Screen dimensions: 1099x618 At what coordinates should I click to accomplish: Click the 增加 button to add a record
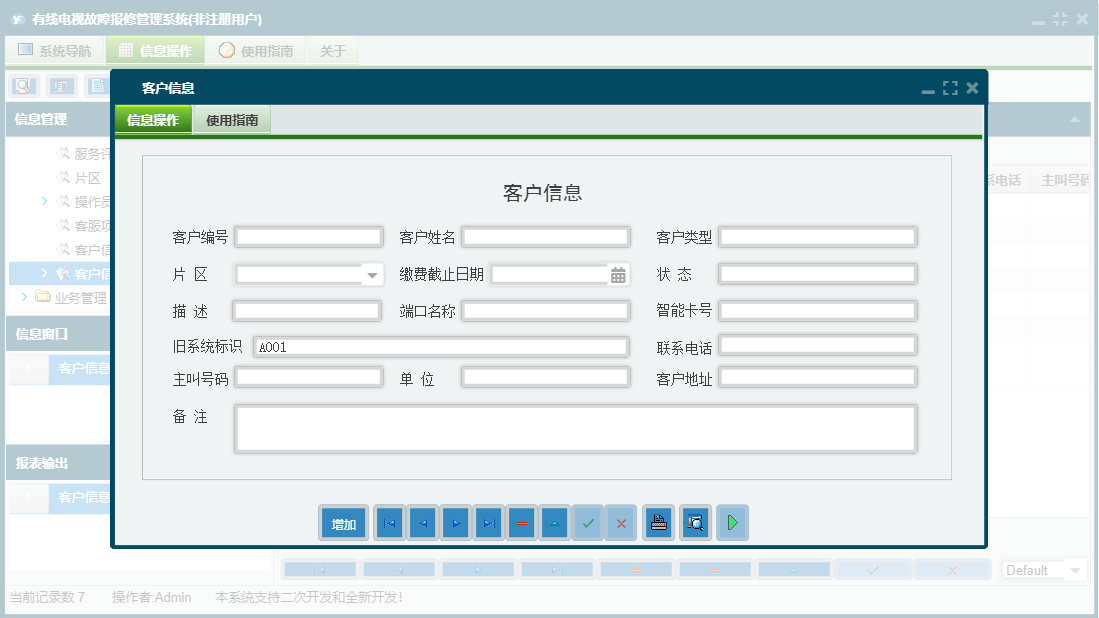343,522
